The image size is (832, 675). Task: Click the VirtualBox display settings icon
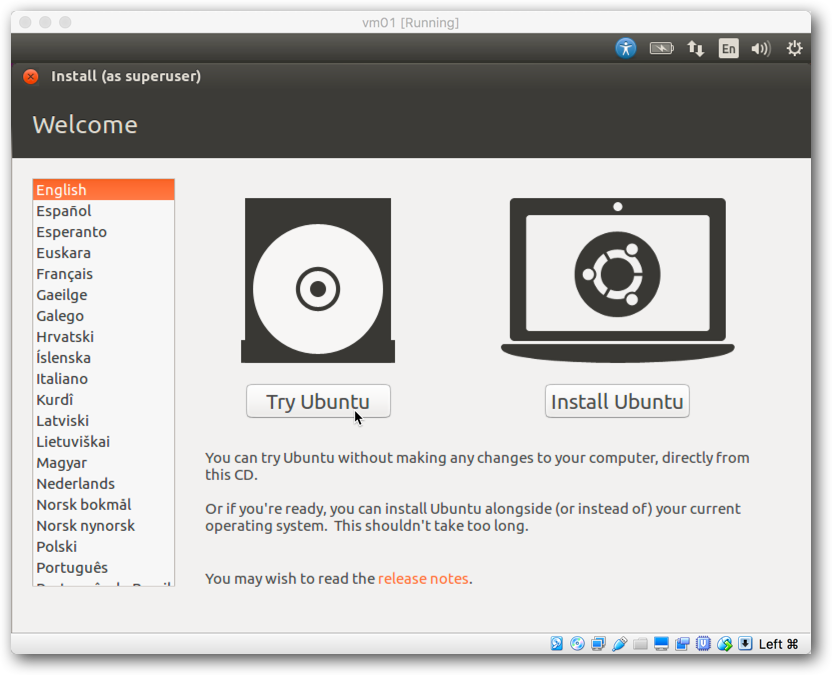point(661,644)
